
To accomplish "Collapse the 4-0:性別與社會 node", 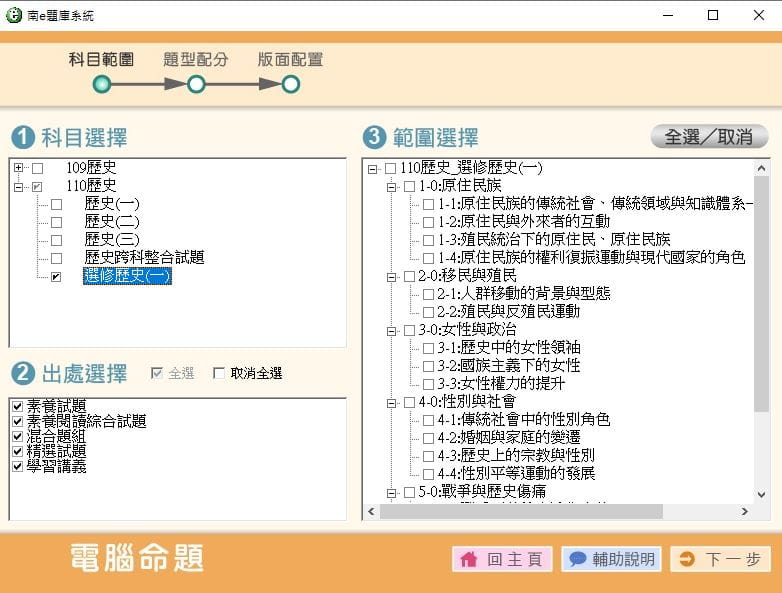I will 391,403.
